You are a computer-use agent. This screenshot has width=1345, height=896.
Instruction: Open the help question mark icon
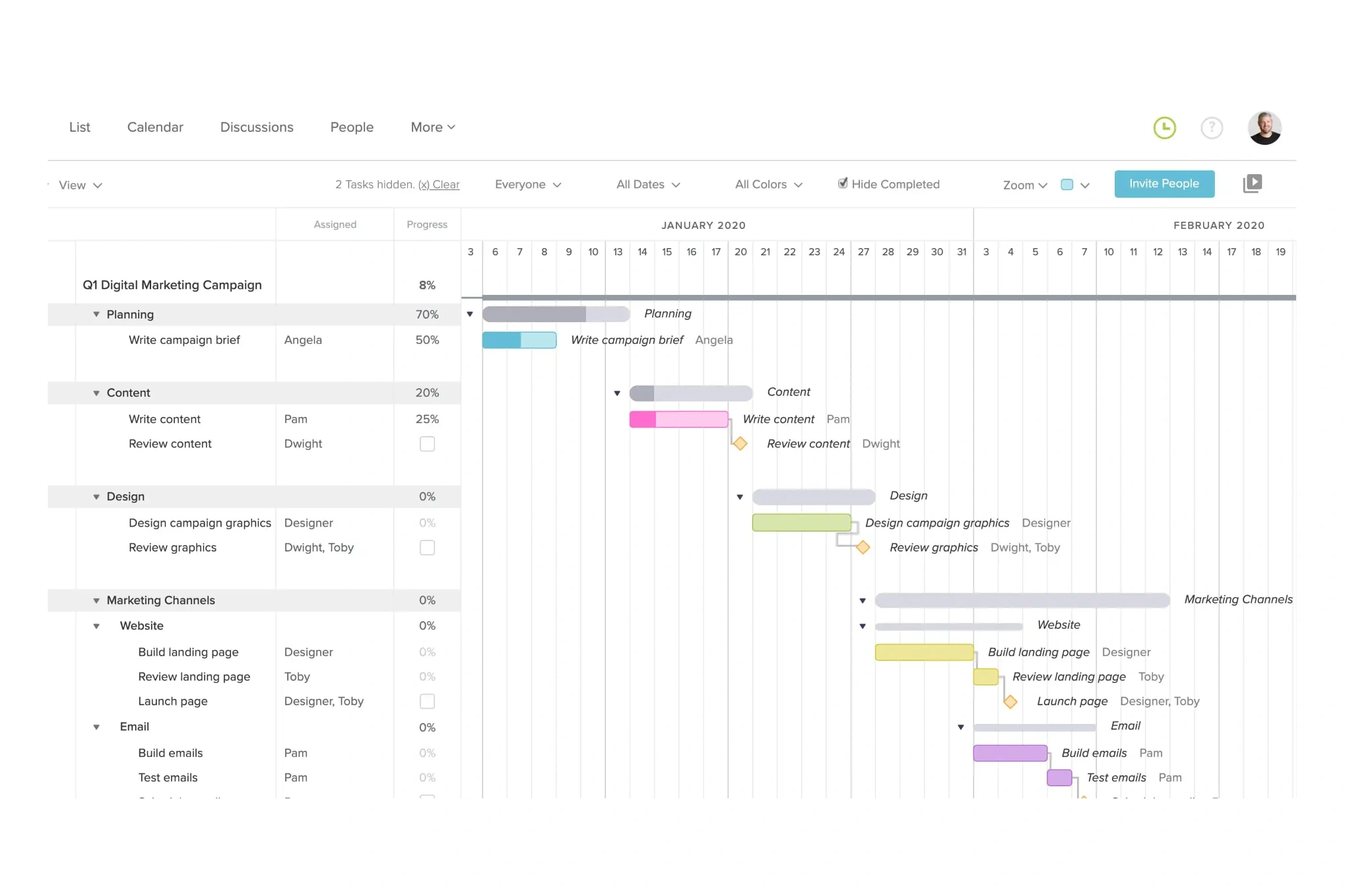pyautogui.click(x=1211, y=127)
